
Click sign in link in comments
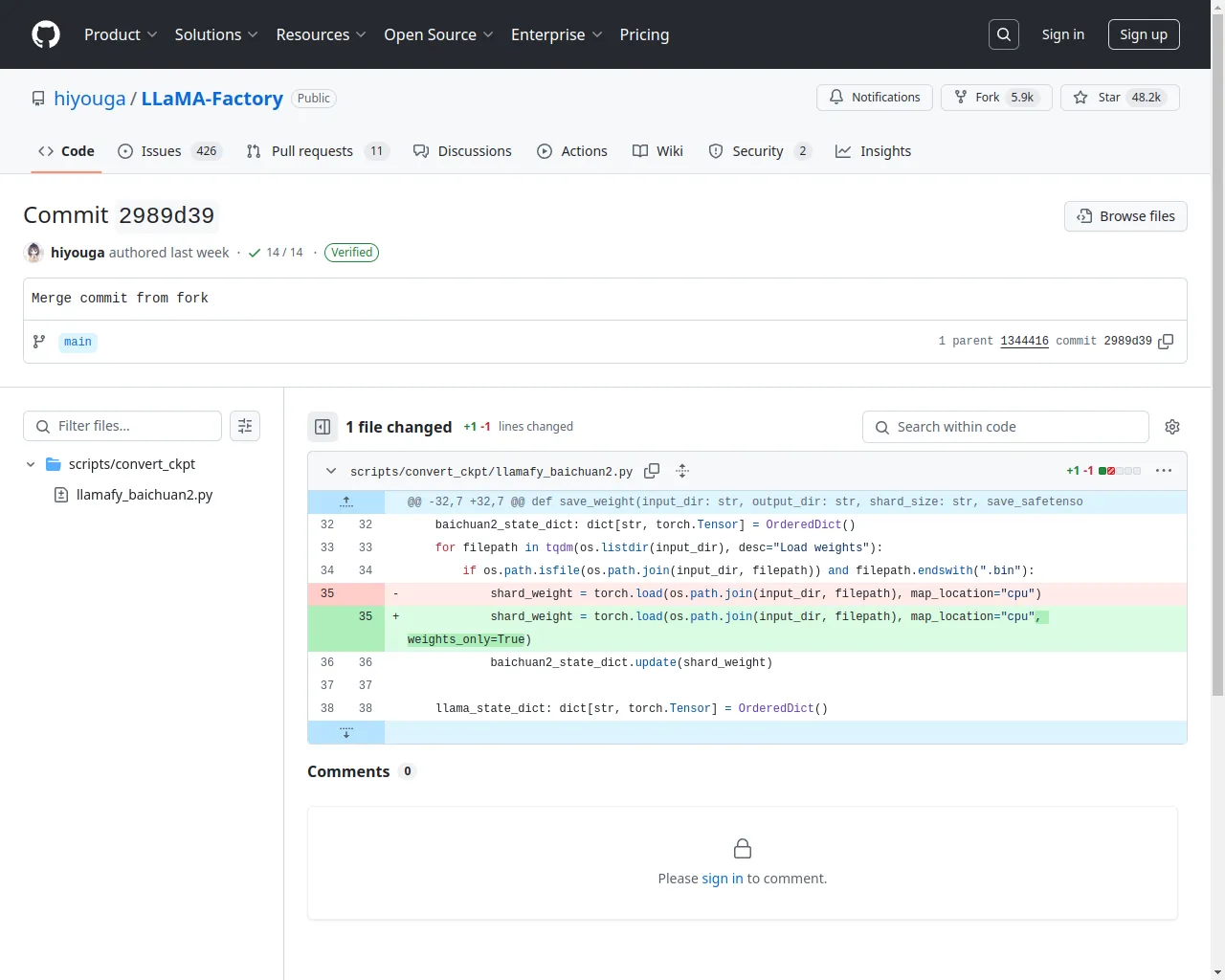(x=723, y=879)
